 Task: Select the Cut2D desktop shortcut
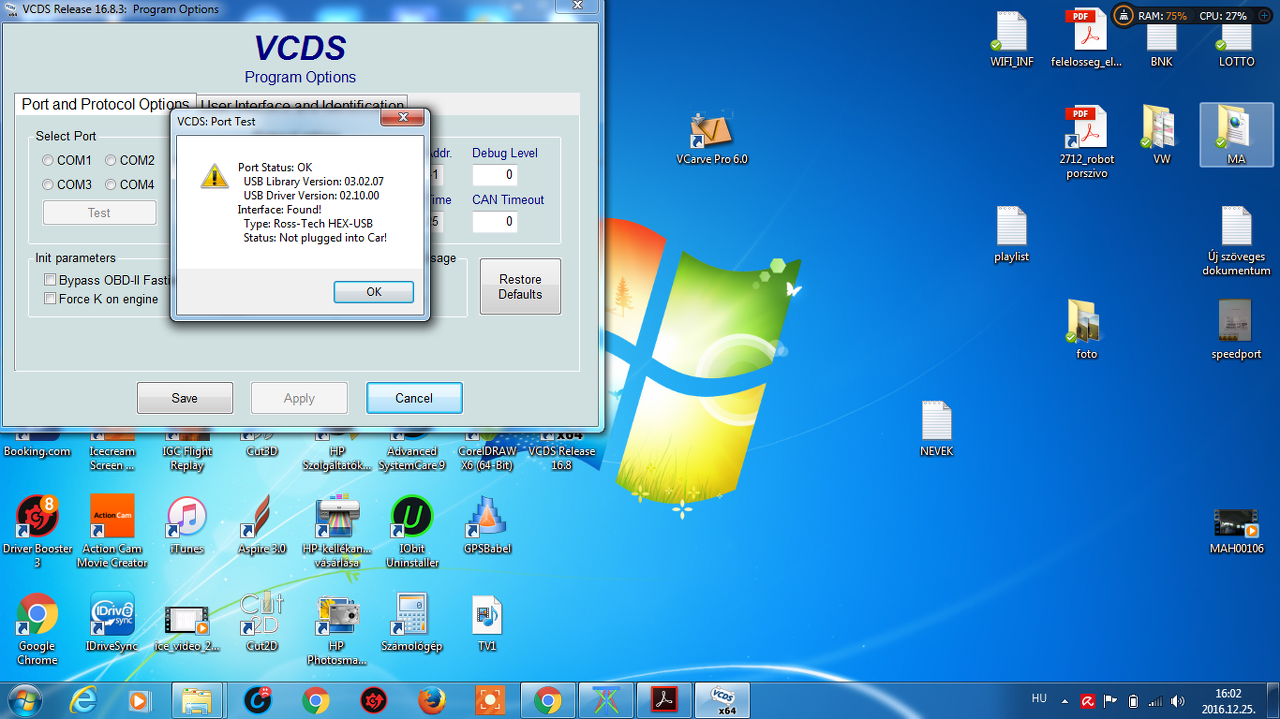262,622
